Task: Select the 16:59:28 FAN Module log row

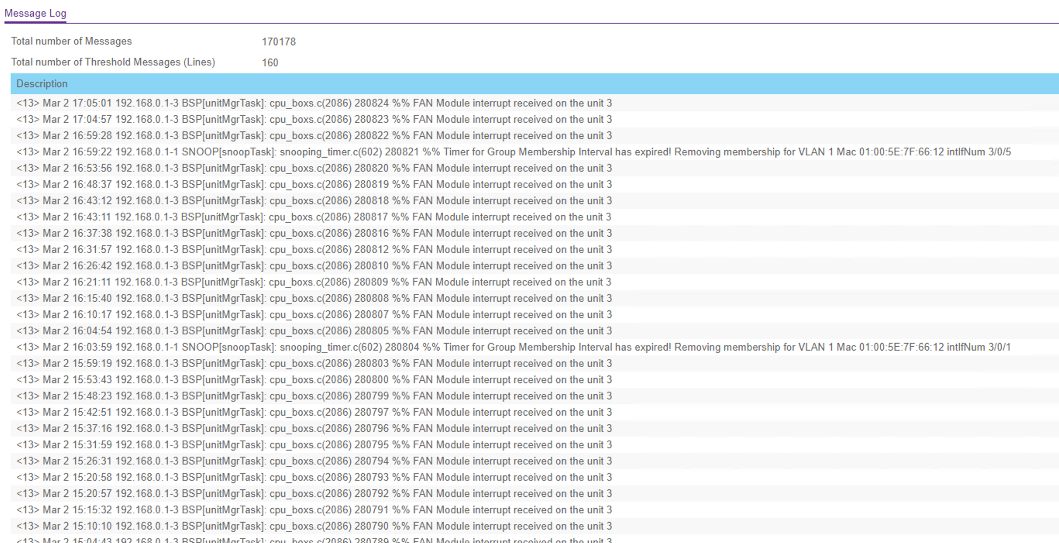Action: tap(314, 135)
